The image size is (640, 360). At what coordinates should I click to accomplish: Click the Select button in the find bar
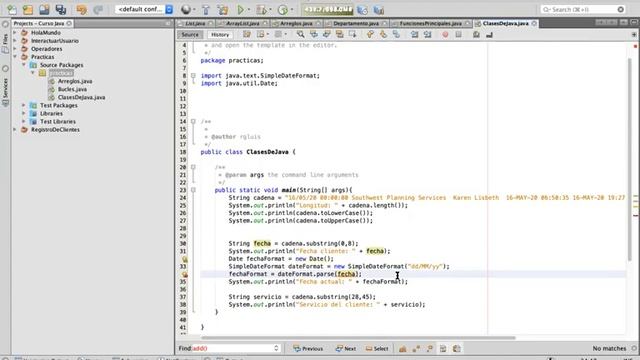click(x=377, y=349)
